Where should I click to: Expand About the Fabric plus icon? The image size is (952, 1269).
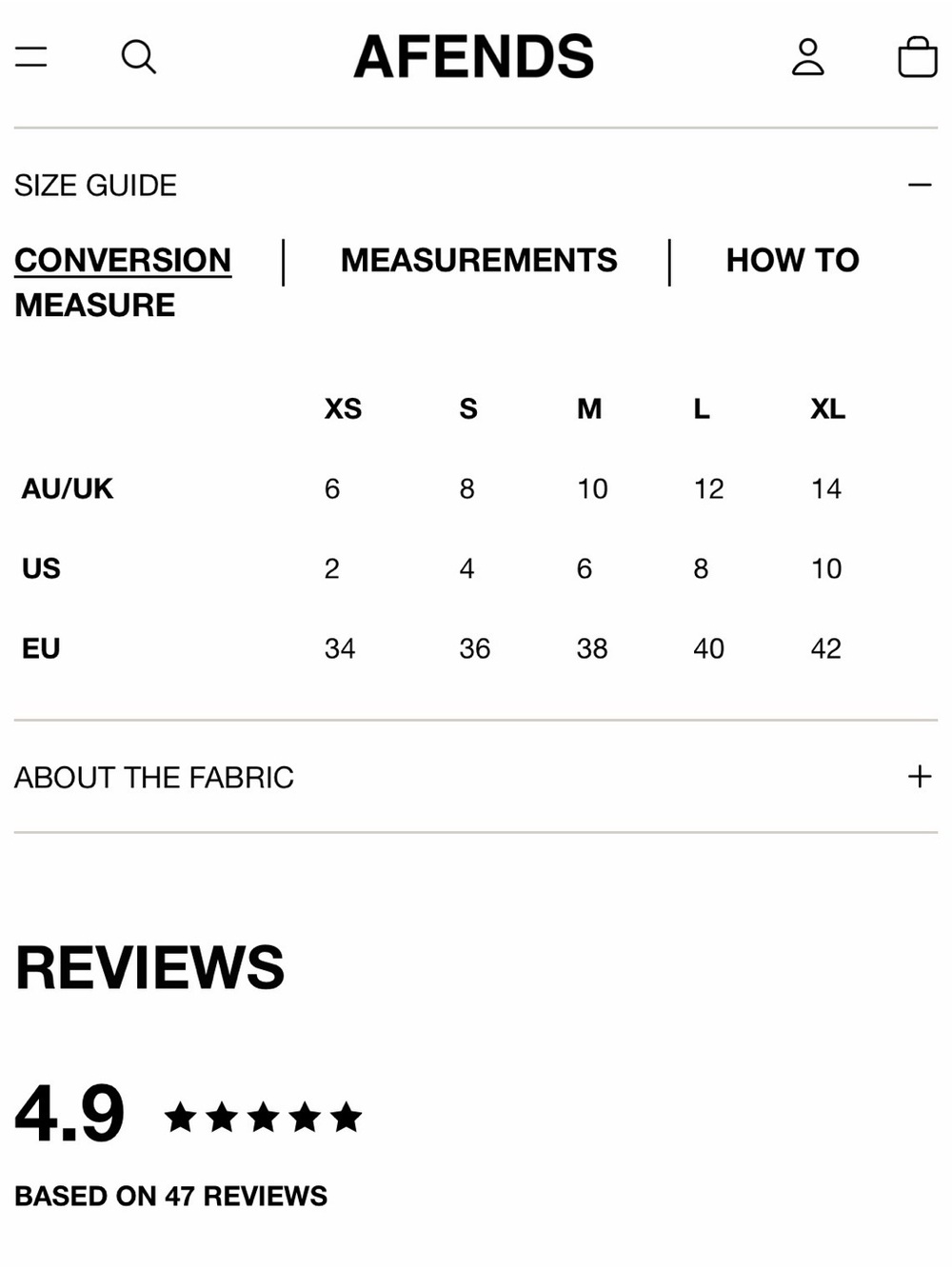click(x=920, y=777)
